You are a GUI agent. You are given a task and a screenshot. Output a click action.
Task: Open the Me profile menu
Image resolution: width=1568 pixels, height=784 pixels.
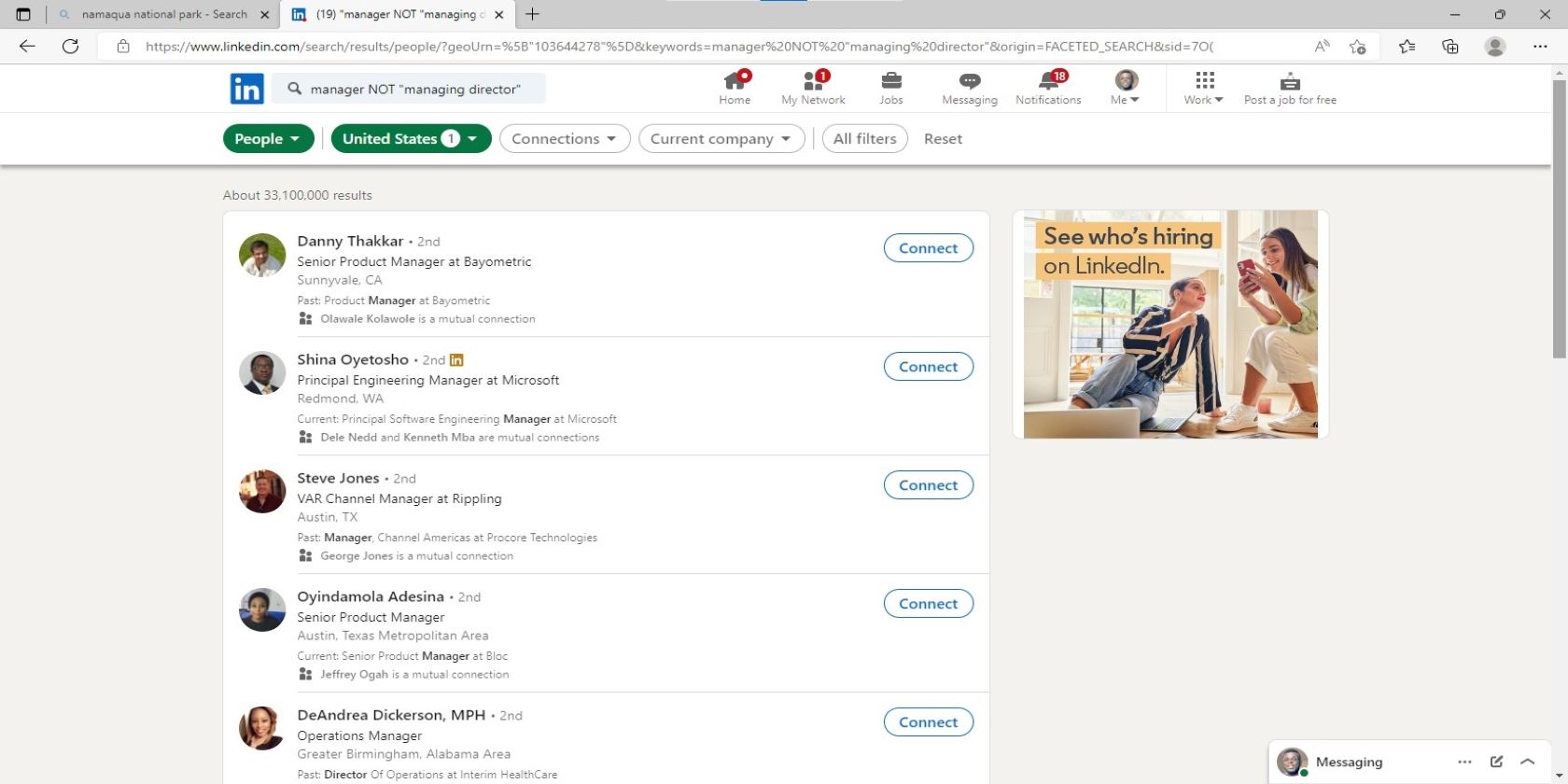point(1126,89)
